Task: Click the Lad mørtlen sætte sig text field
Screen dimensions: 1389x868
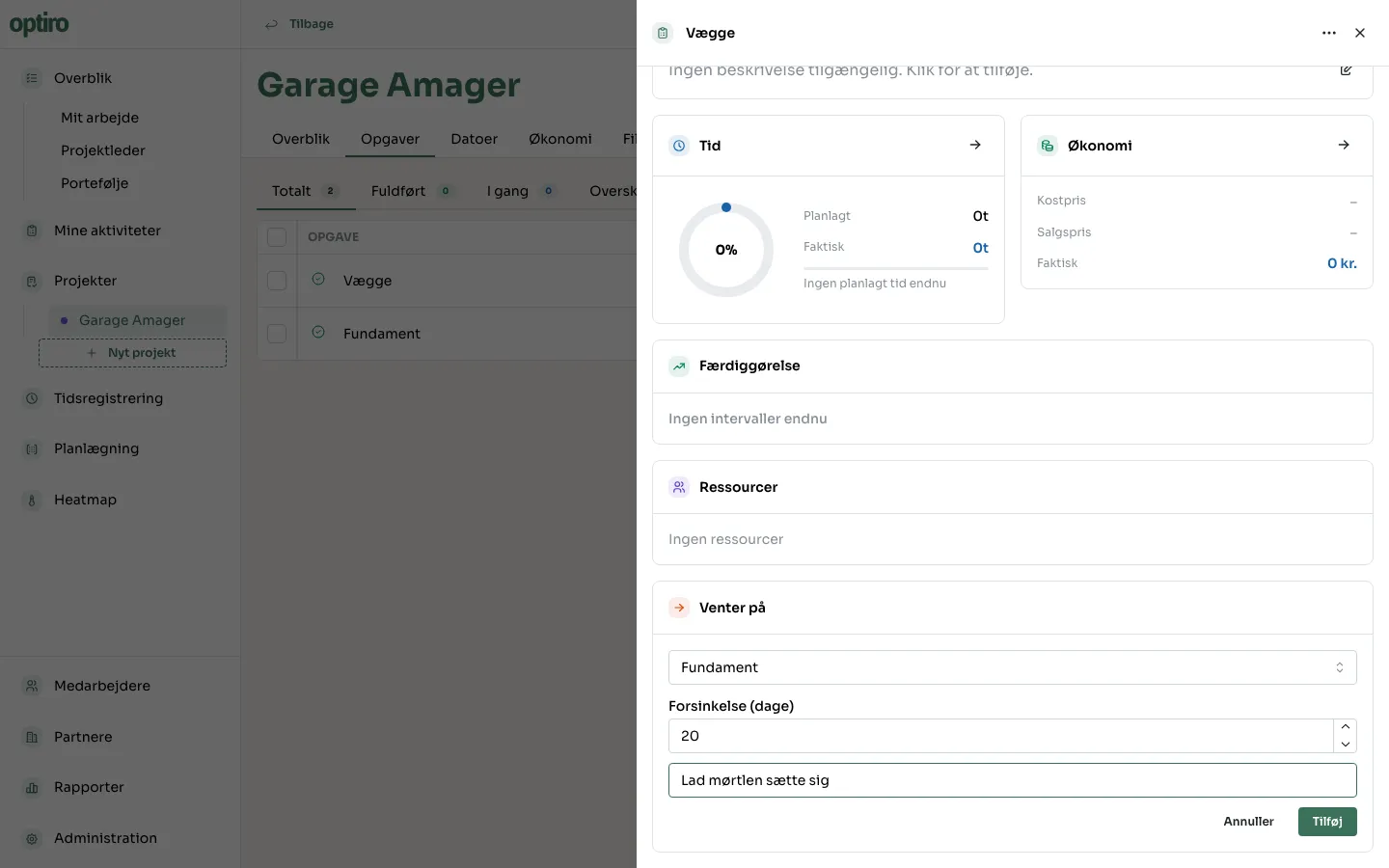Action: (x=1012, y=780)
